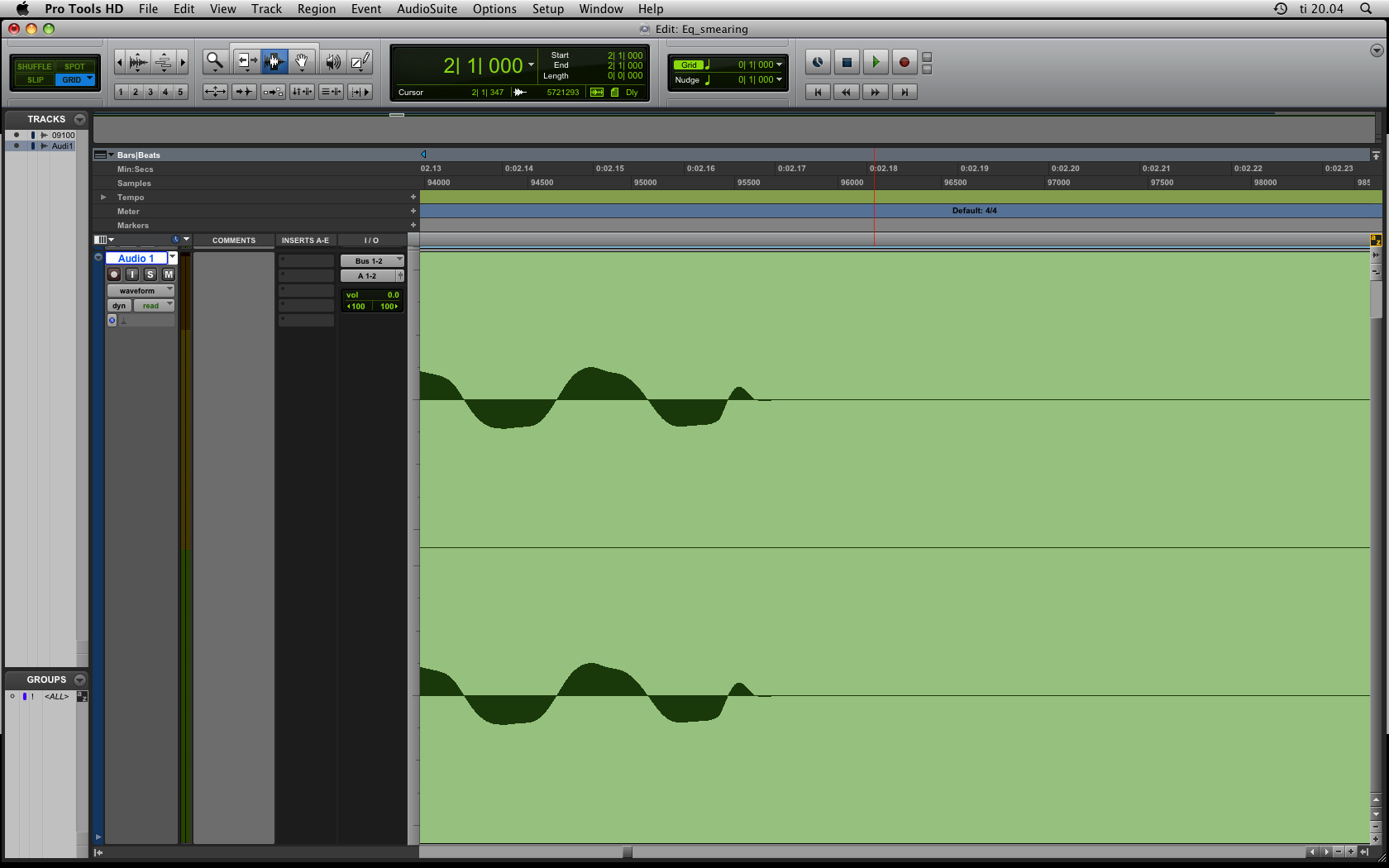Open Tracks list popup menu
This screenshot has width=1389, height=868.
80,119
